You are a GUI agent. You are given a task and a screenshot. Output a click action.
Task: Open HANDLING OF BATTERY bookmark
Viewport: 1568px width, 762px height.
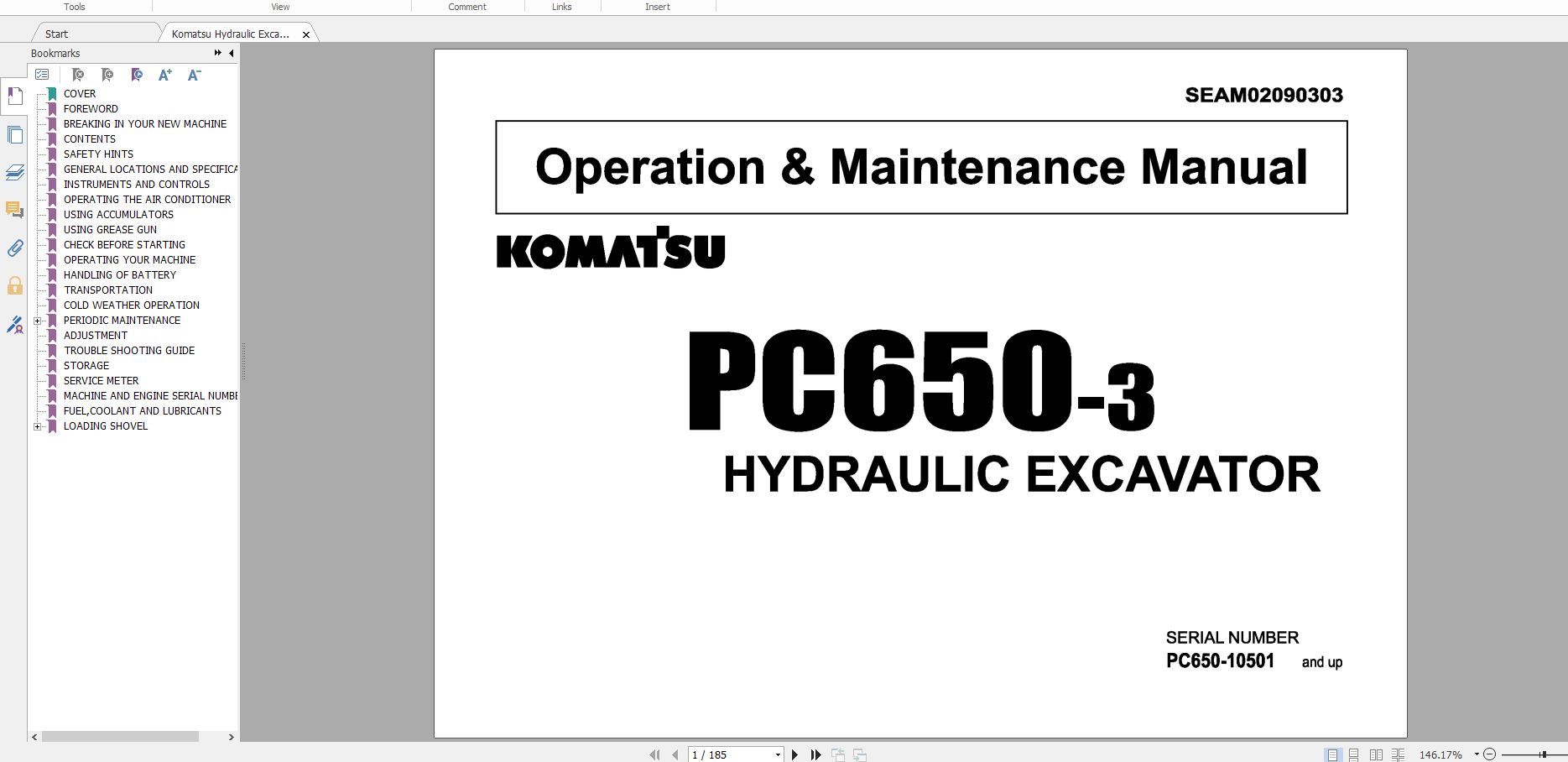(x=120, y=275)
